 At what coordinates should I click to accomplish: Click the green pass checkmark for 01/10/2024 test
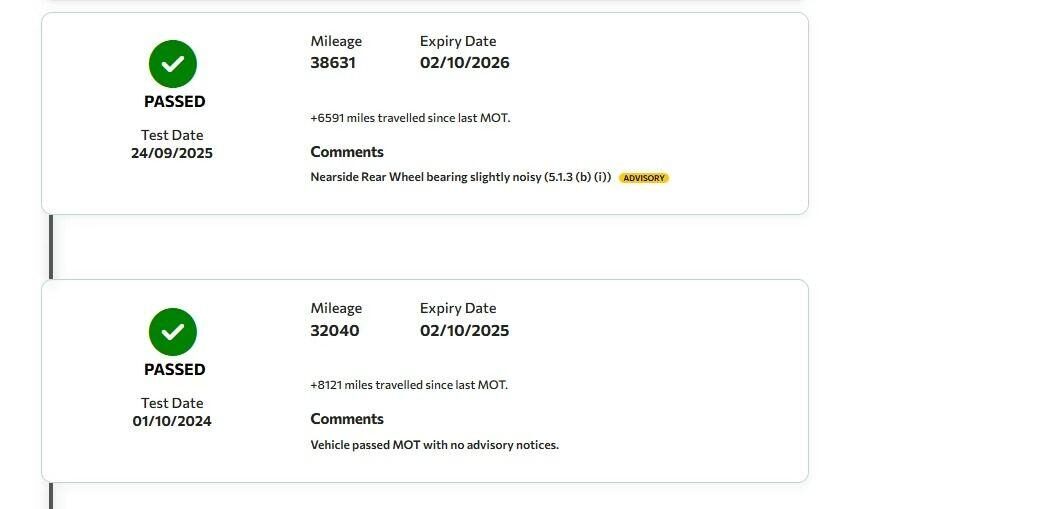173,332
